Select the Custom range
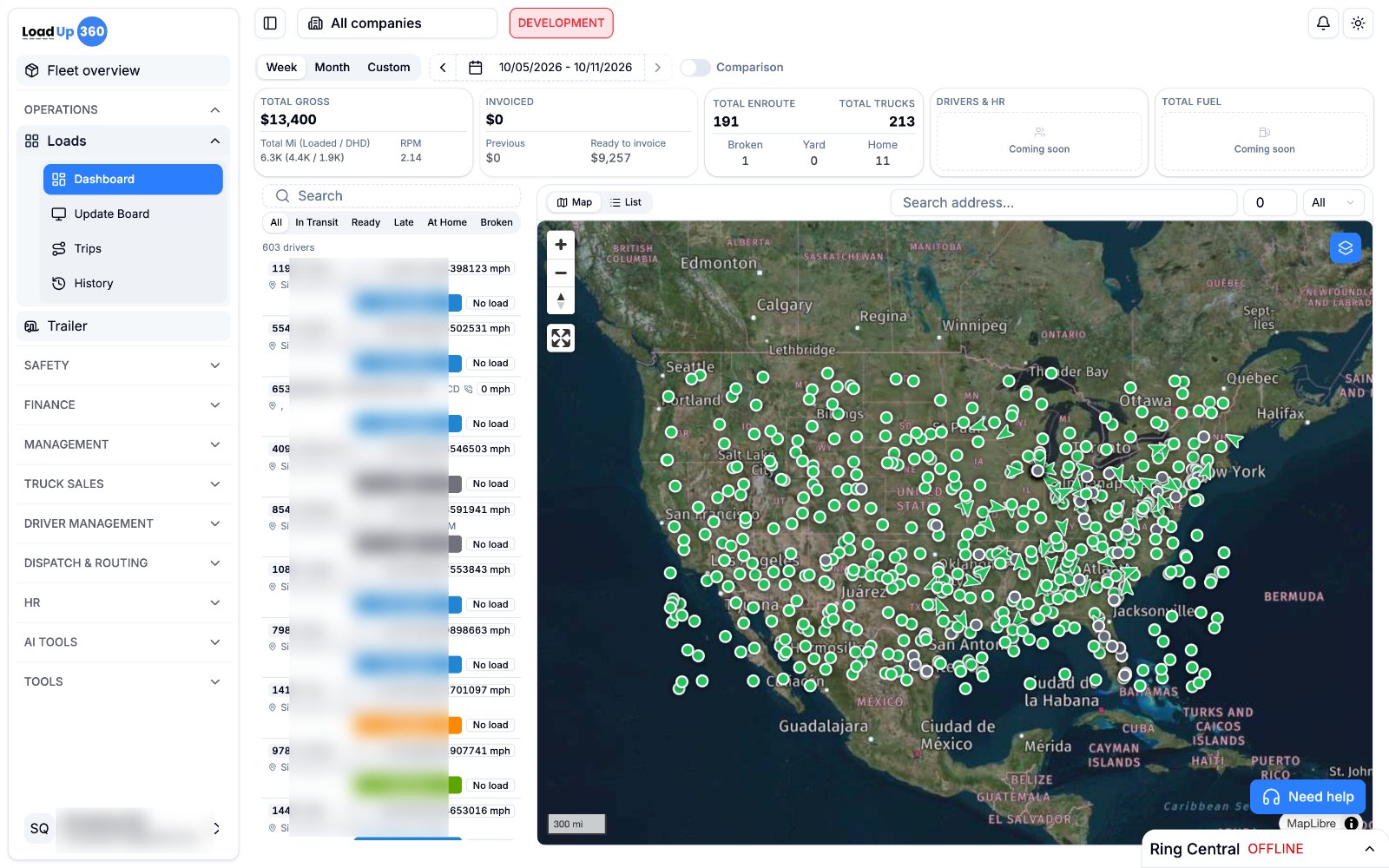This screenshot has width=1389, height=868. 389,67
